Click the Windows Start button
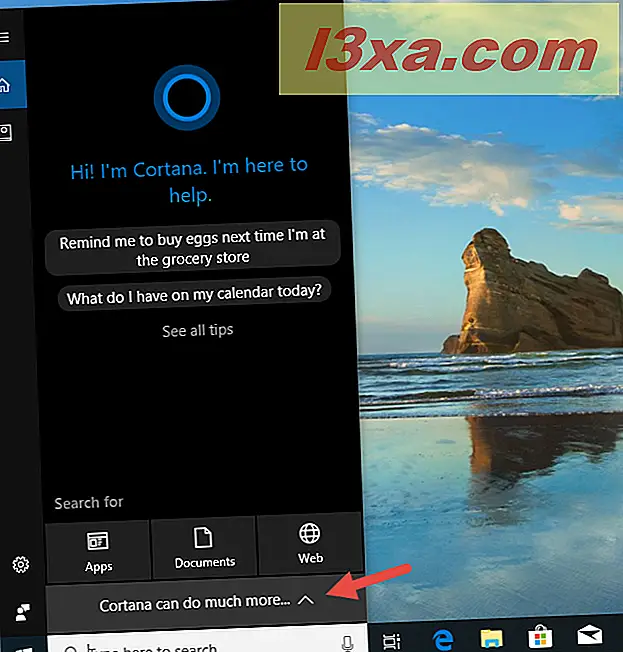 tap(23, 647)
